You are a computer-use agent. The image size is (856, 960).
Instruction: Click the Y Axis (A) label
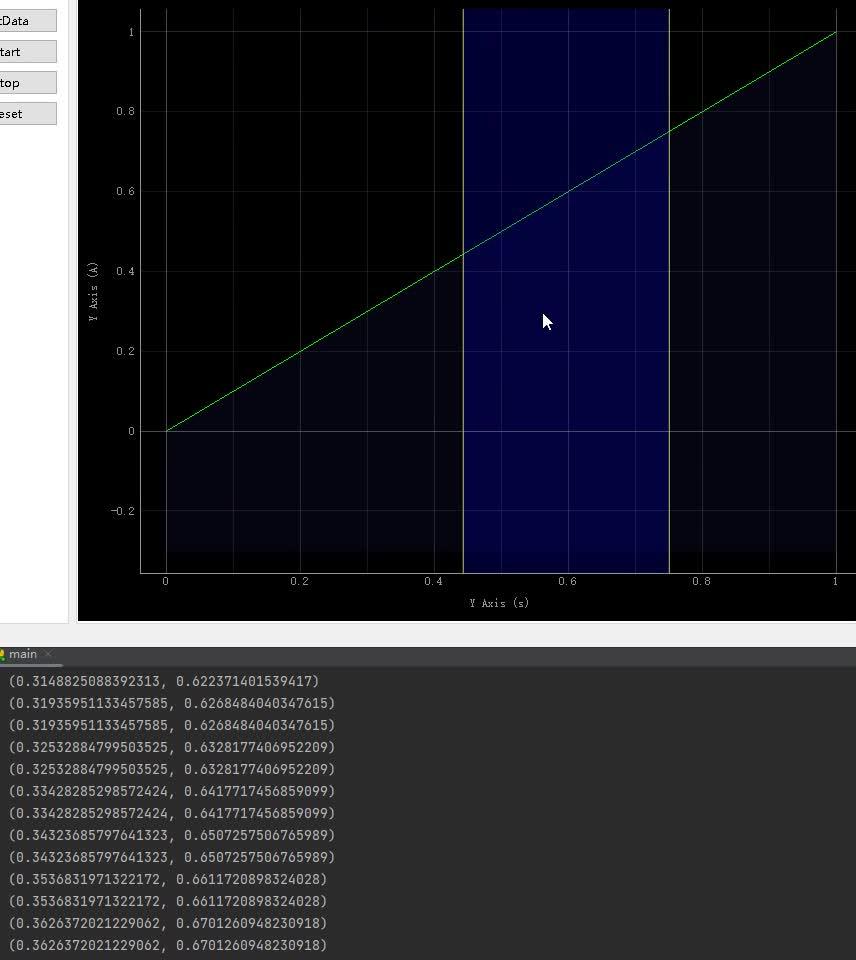pyautogui.click(x=95, y=290)
